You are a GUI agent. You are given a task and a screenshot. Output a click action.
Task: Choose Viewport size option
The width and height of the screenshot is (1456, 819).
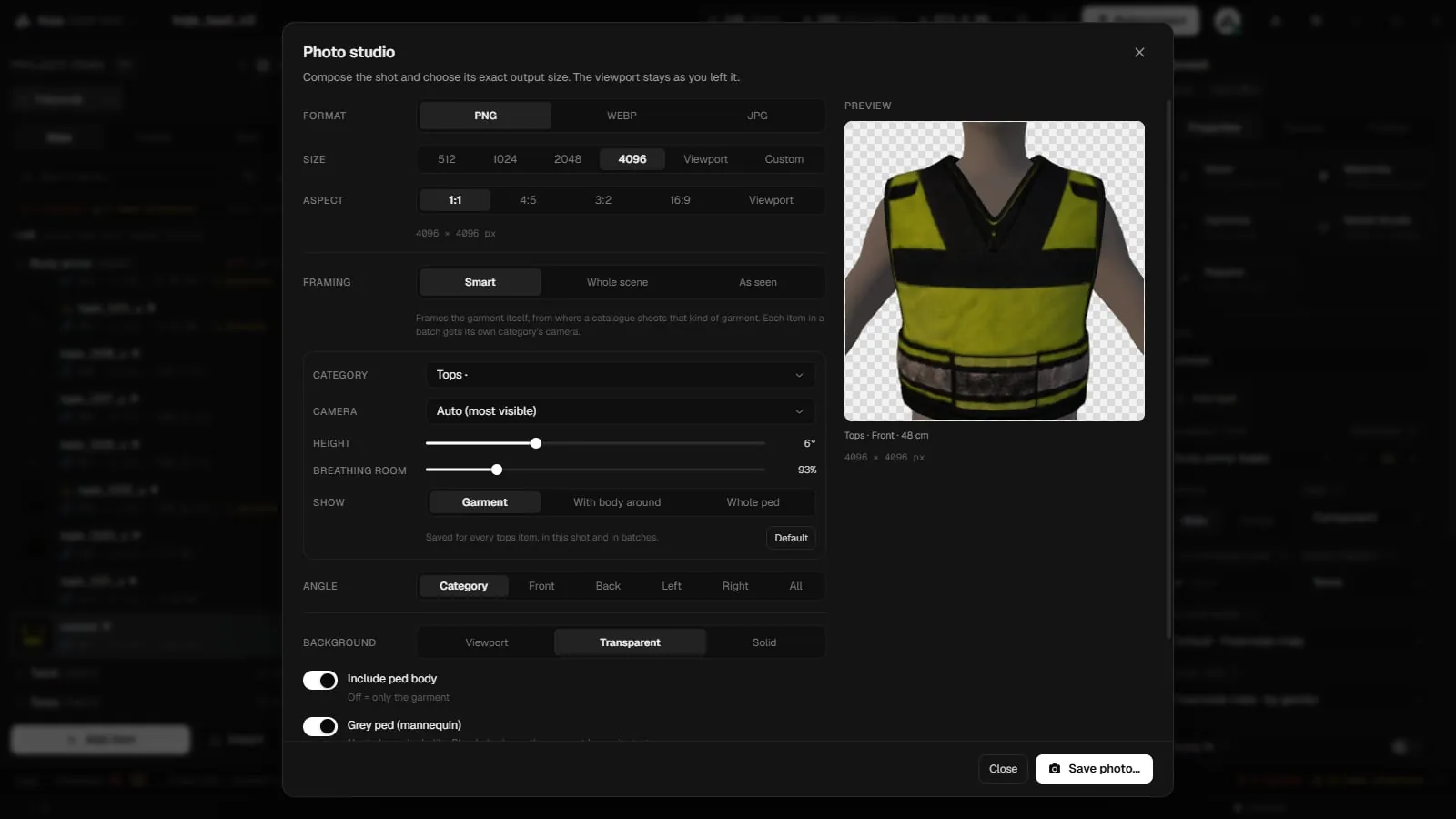705,159
